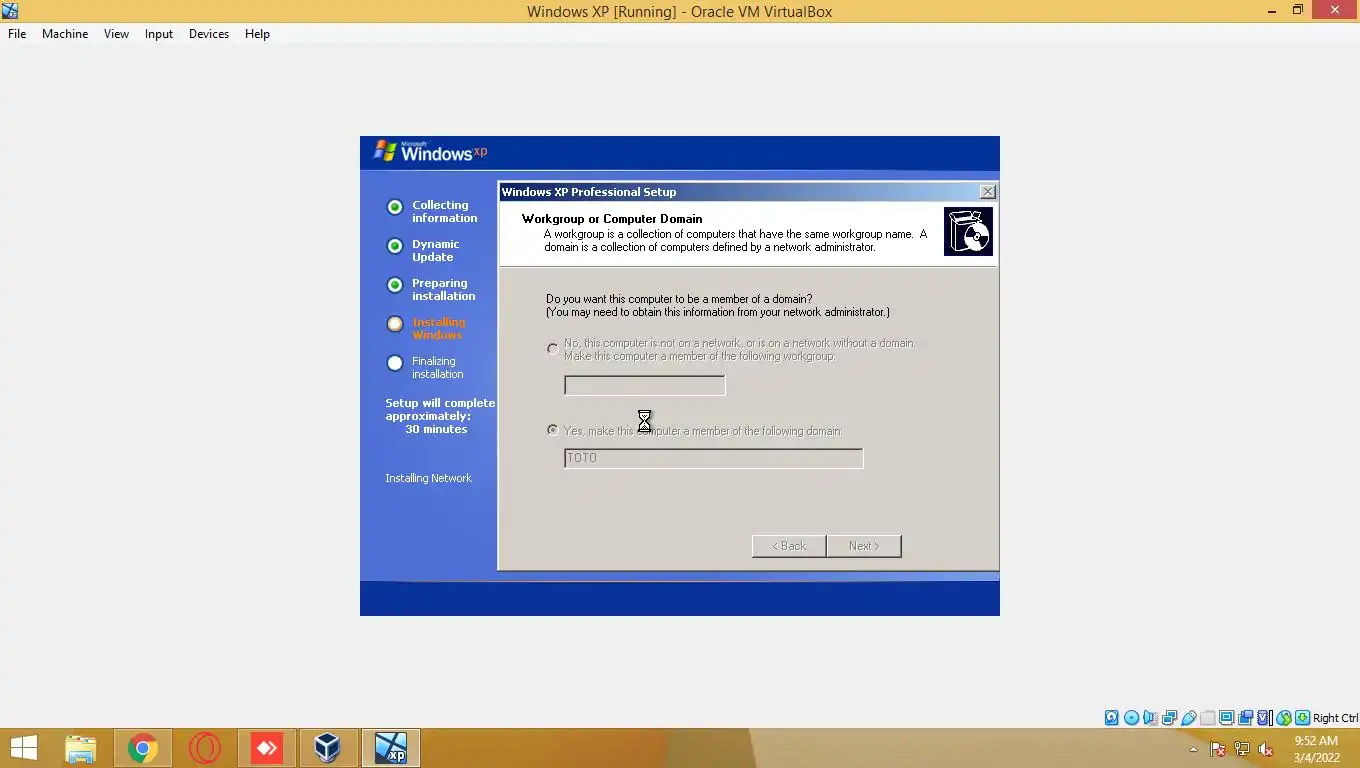The height and width of the screenshot is (768, 1360).
Task: Show hidden system tray icons
Action: pyautogui.click(x=1193, y=749)
